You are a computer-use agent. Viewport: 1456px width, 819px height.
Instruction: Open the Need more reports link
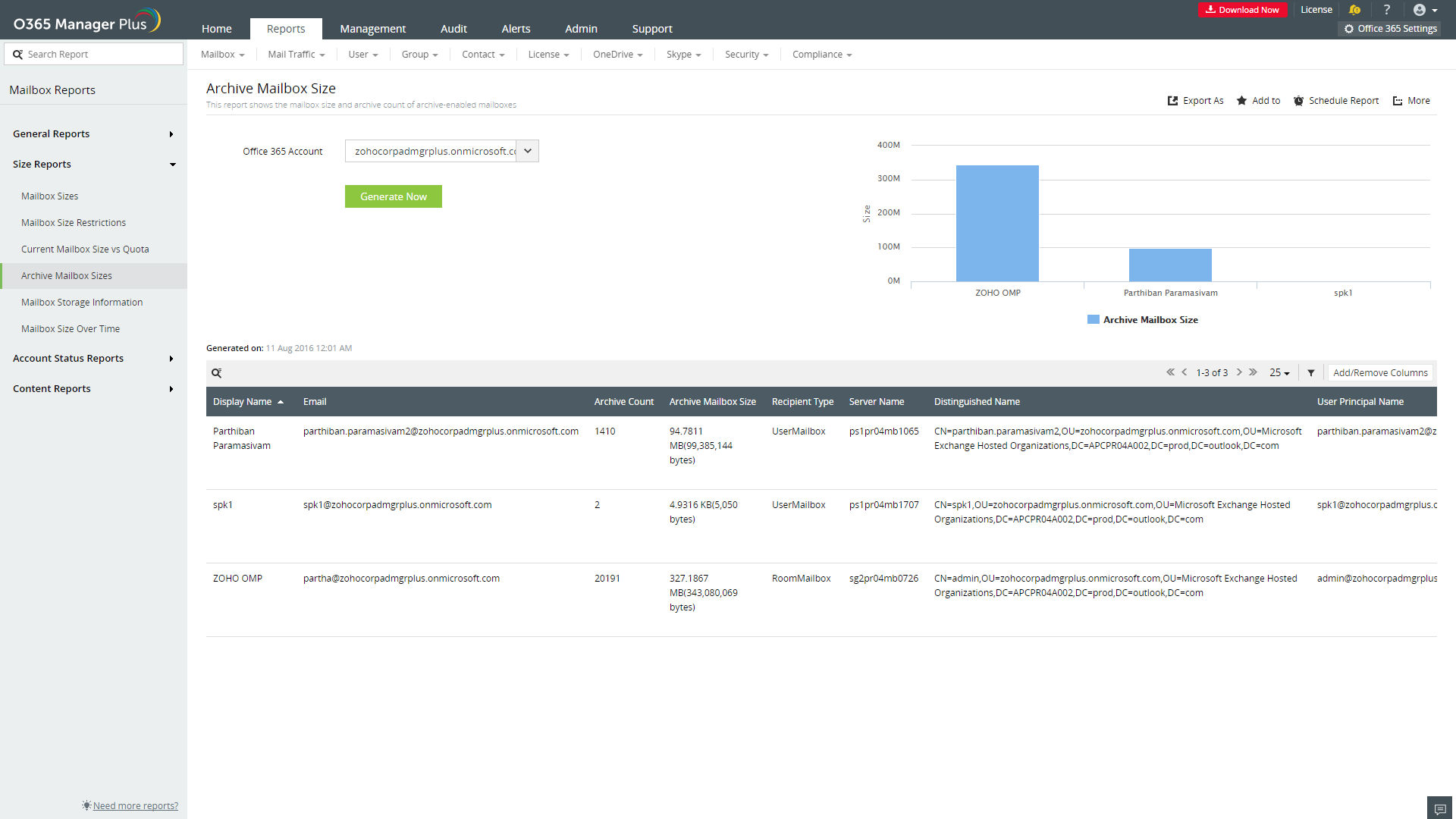tap(135, 805)
